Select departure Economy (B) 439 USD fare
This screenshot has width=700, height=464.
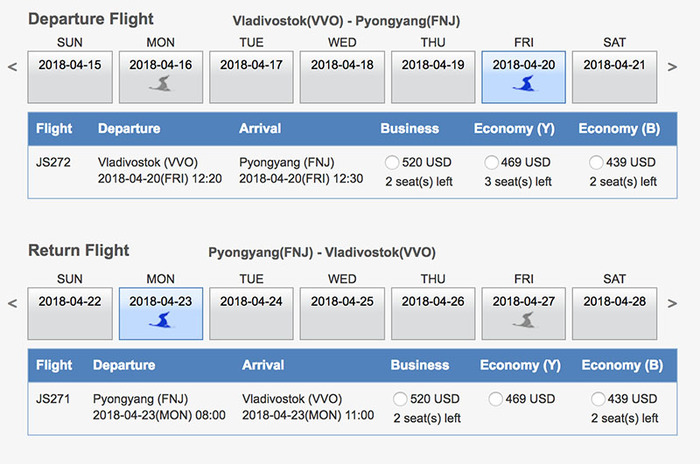(597, 162)
